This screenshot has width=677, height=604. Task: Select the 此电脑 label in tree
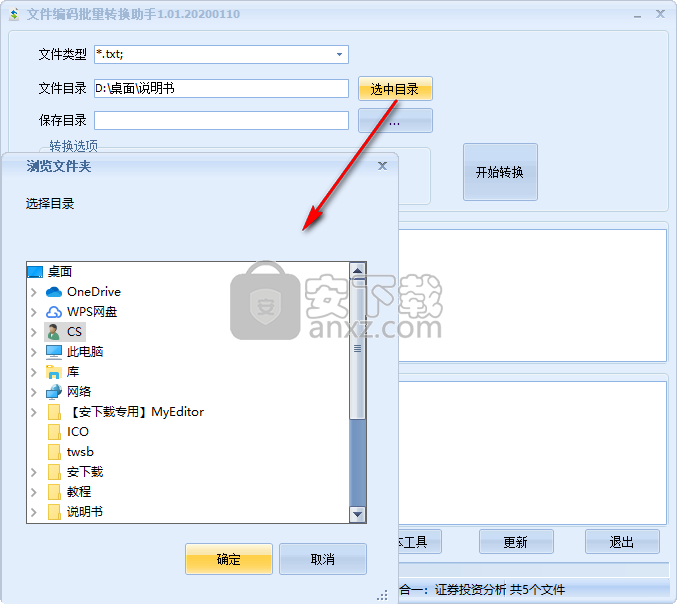[x=85, y=352]
